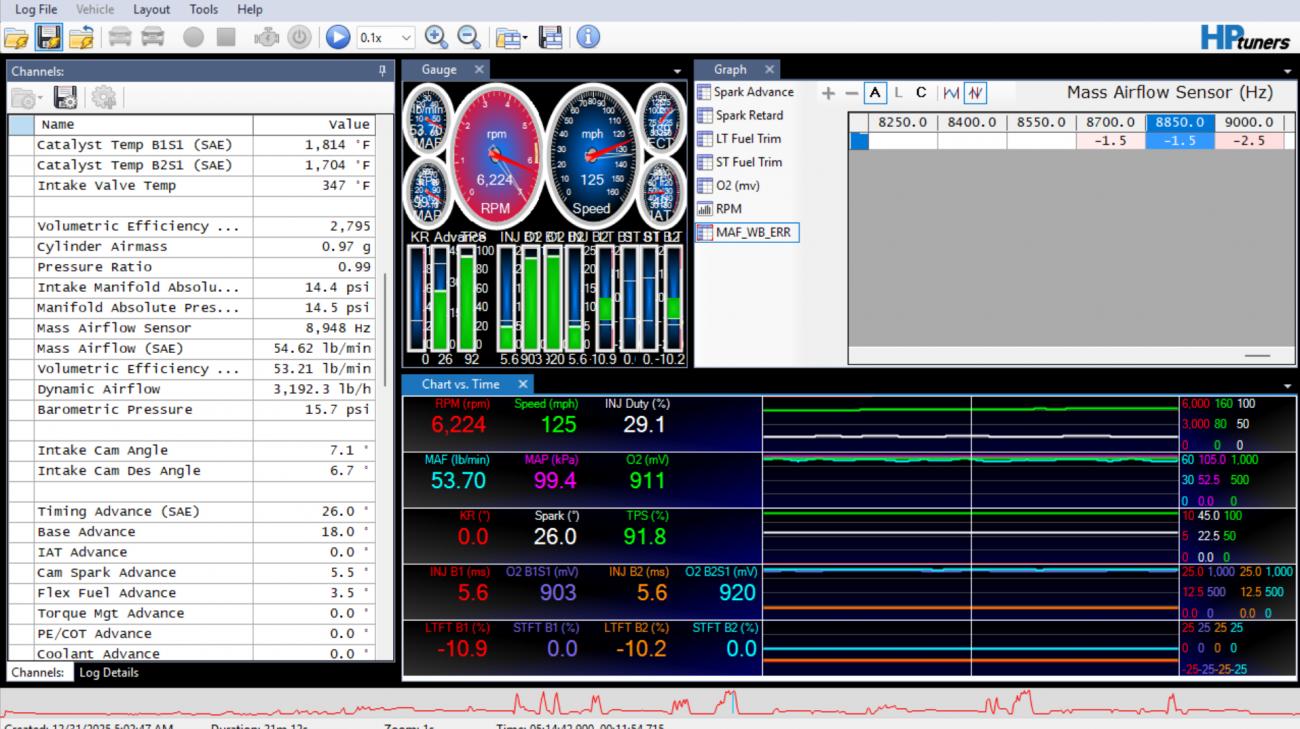Expand the layout icon dropdown arrow
This screenshot has height=729, width=1300.
coord(525,39)
